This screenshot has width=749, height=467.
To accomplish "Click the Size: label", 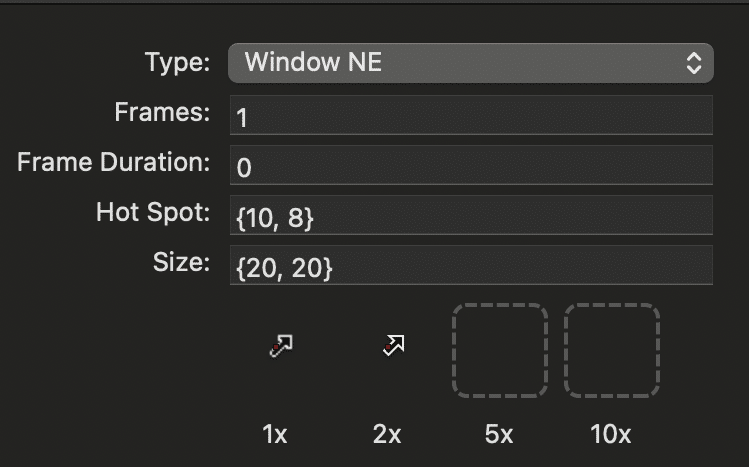I will (x=182, y=262).
